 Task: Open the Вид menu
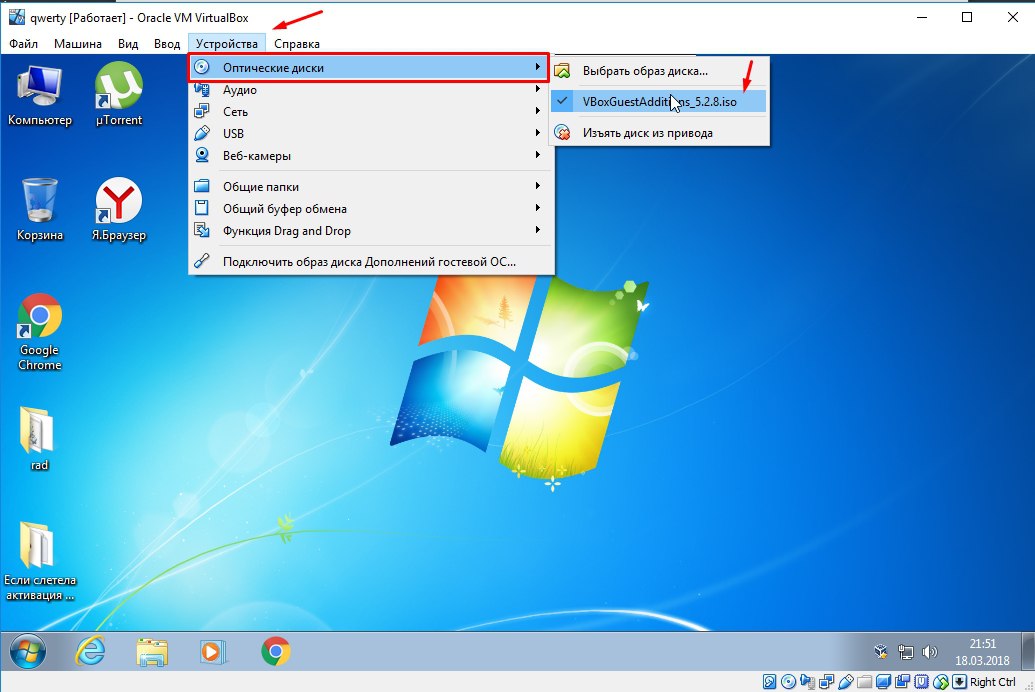128,44
